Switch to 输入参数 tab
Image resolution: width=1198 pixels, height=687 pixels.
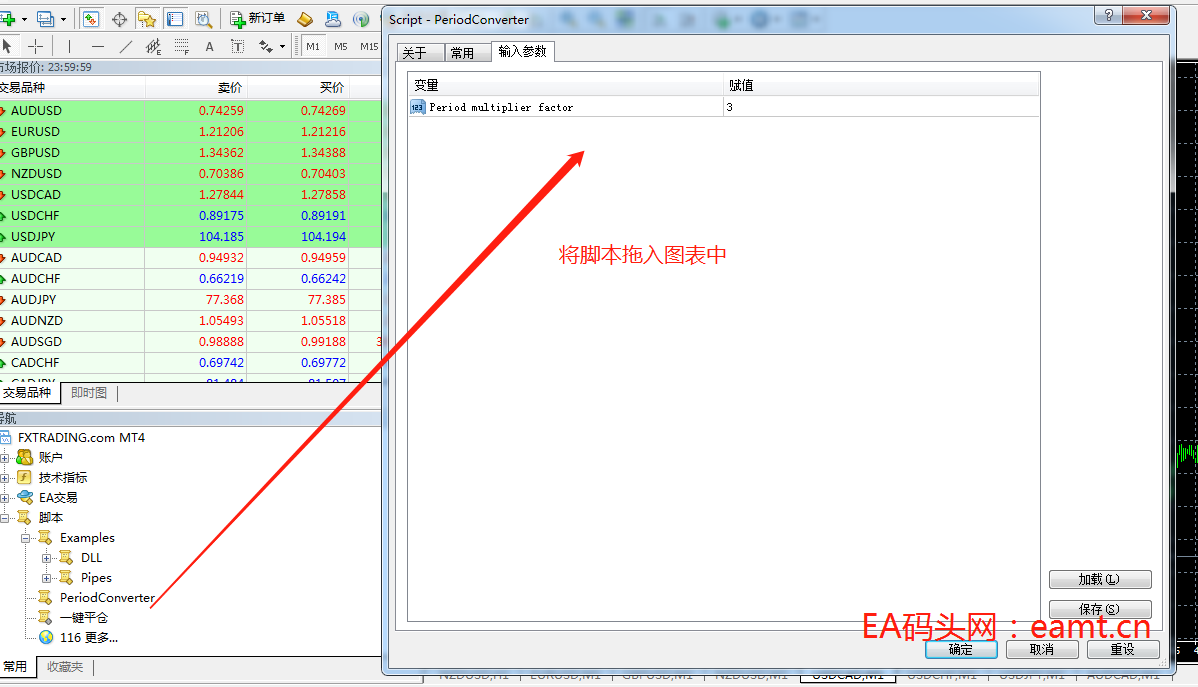pos(523,51)
